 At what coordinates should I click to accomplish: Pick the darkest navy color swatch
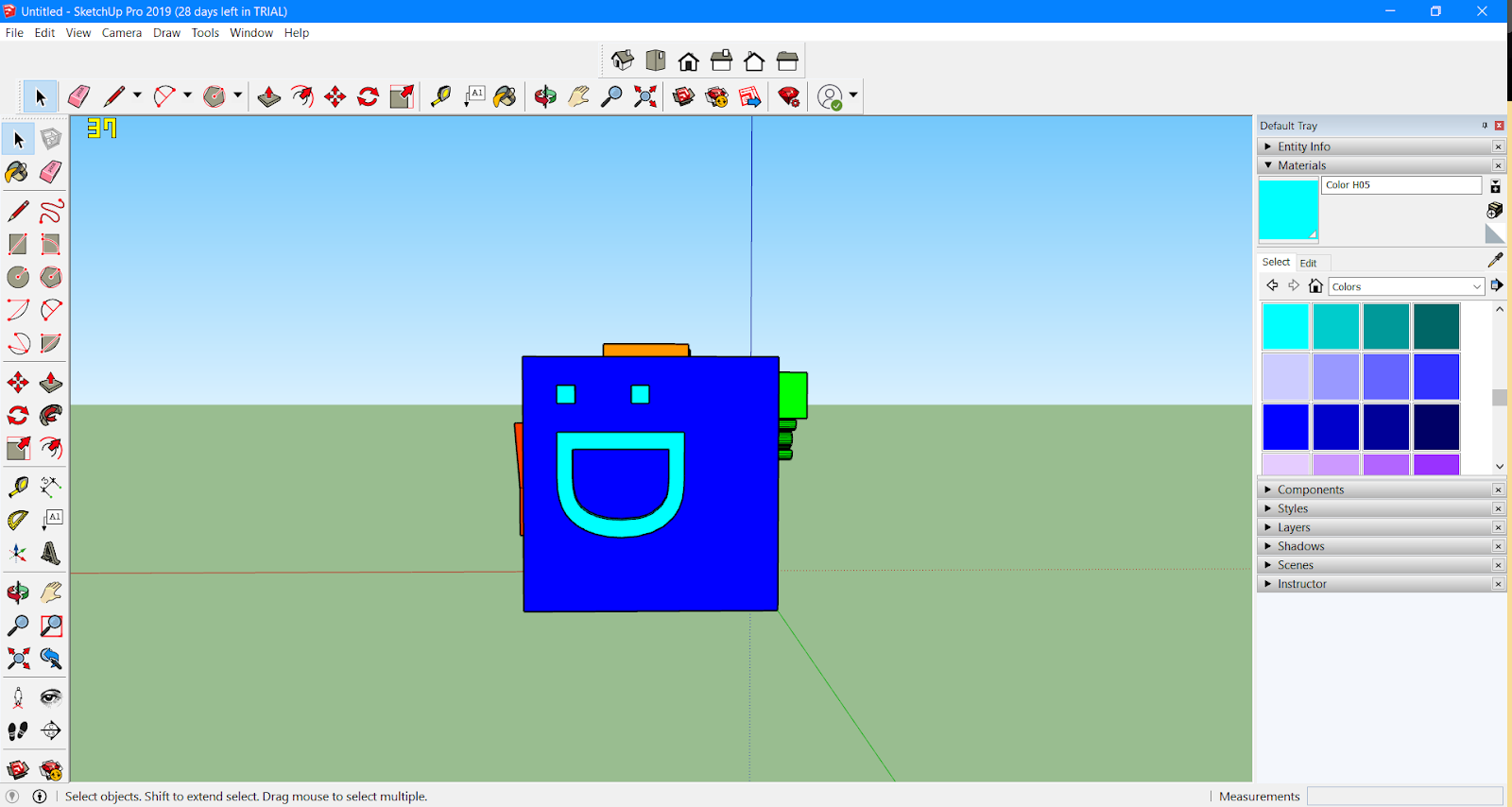[1436, 427]
